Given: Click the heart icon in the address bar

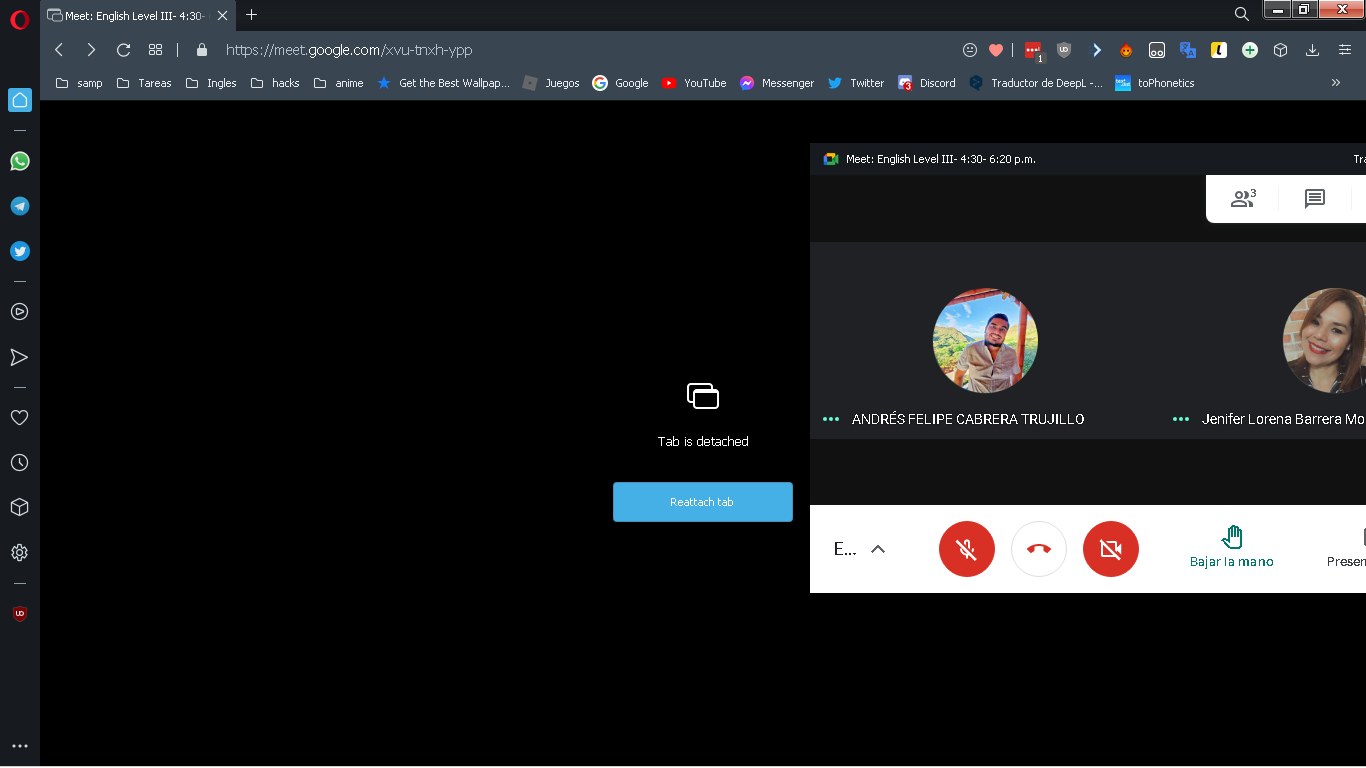Looking at the screenshot, I should pyautogui.click(x=996, y=50).
